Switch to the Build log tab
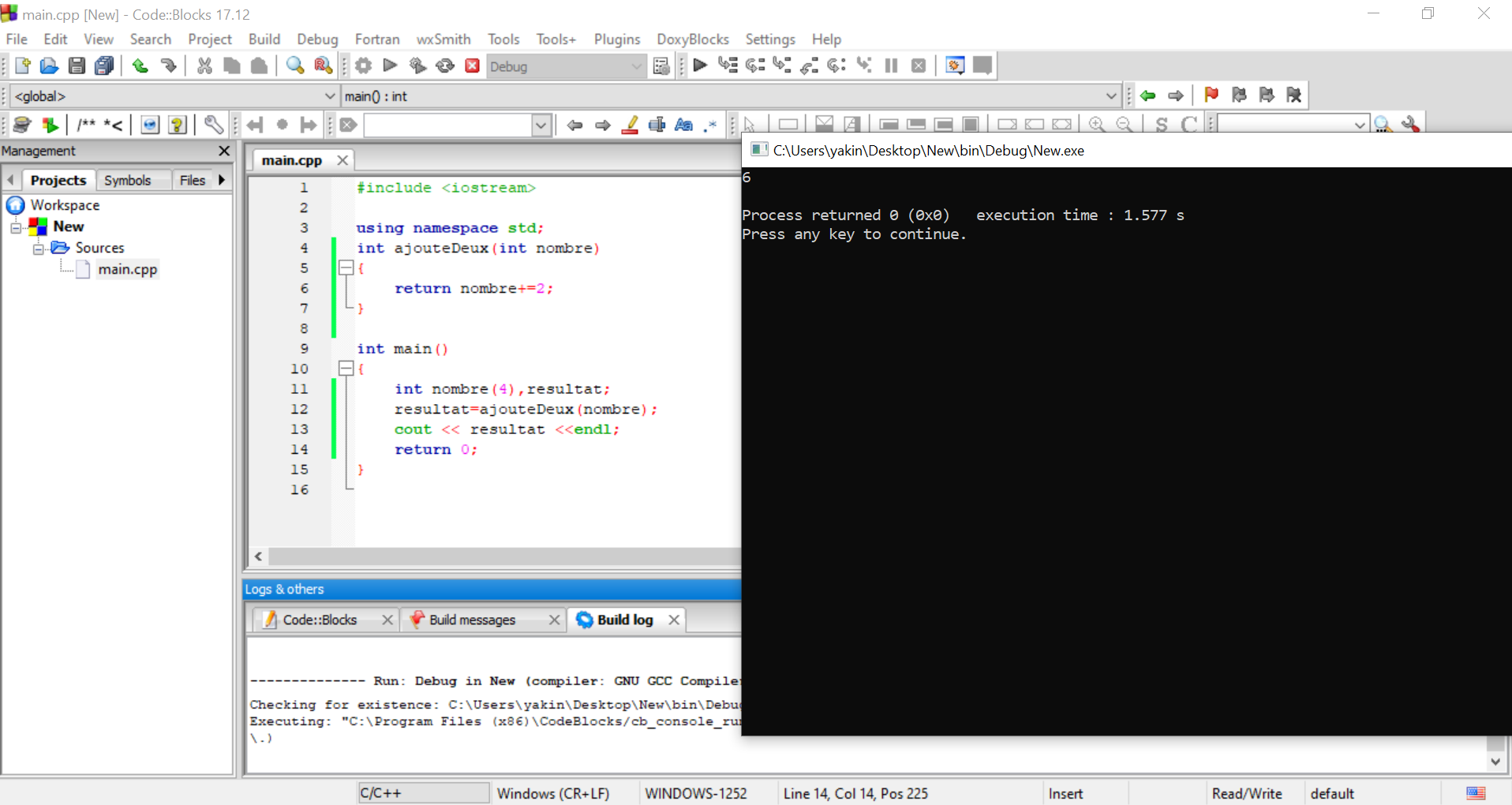The image size is (1512, 805). click(625, 620)
